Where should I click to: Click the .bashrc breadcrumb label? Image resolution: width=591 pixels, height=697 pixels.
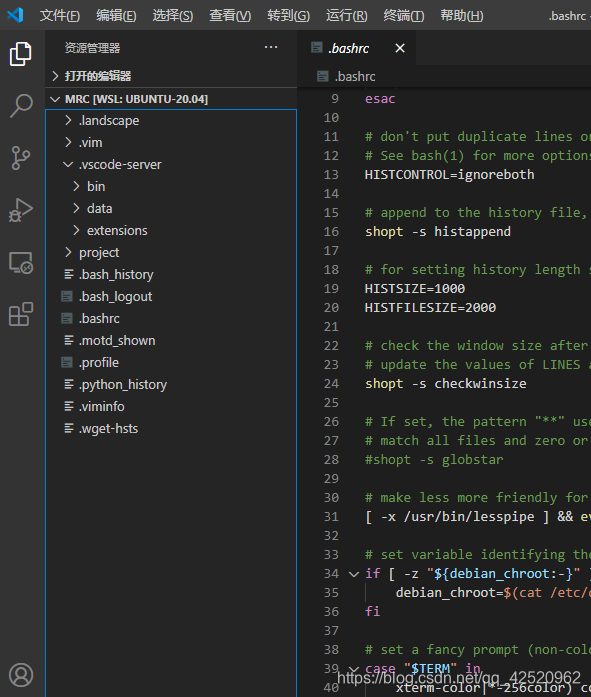click(355, 76)
